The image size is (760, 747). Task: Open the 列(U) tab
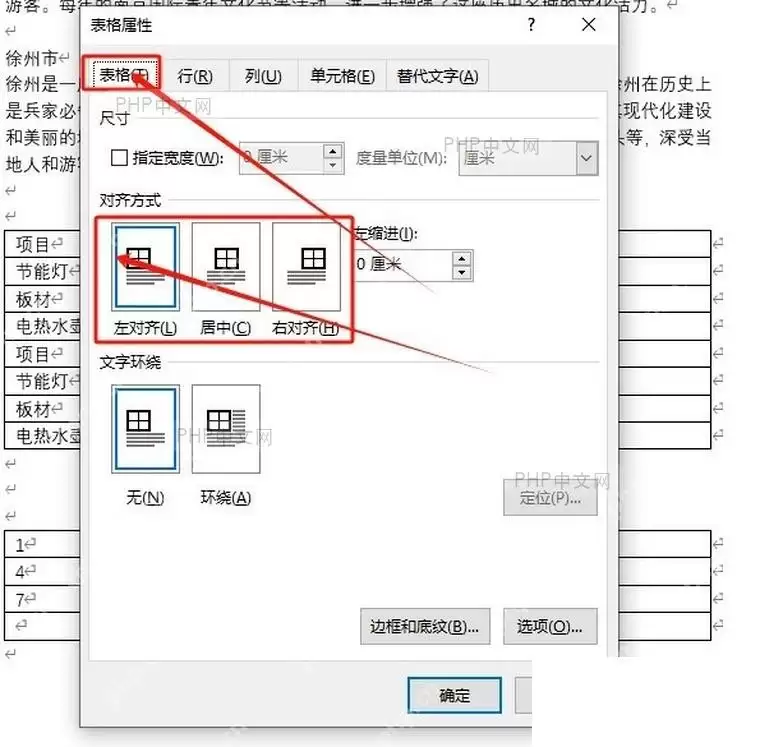click(263, 76)
